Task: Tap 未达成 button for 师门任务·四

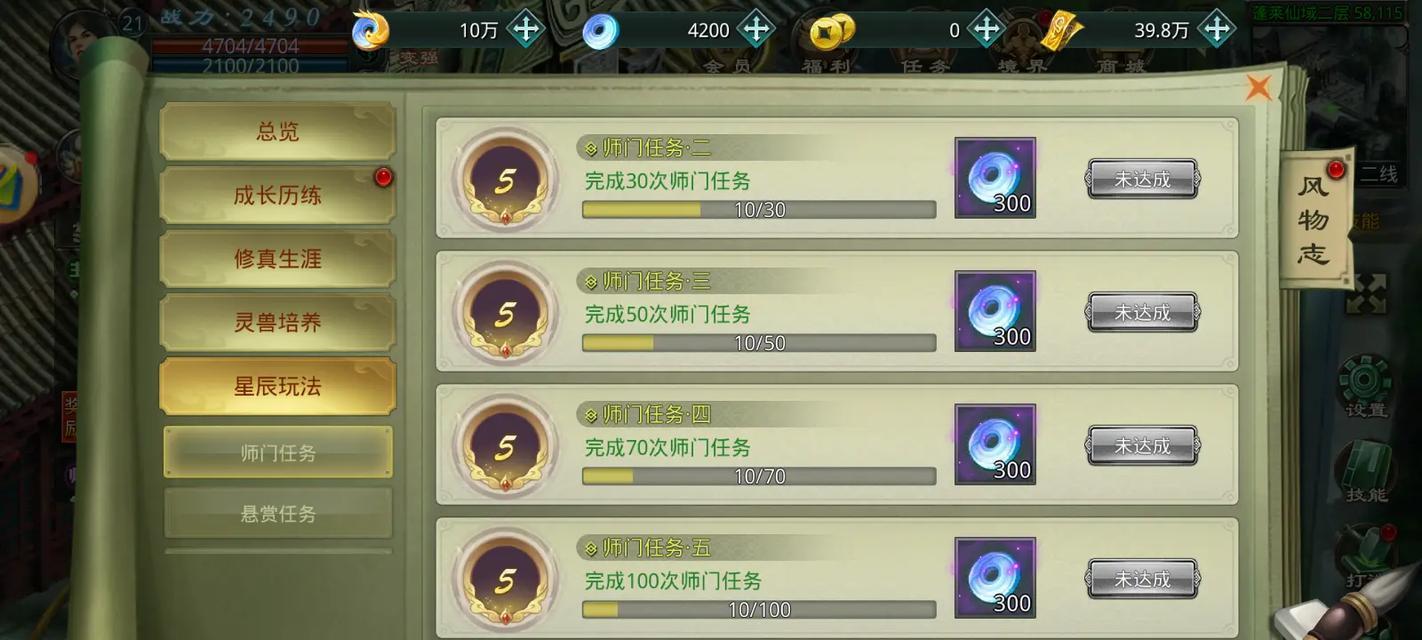Action: (1143, 445)
